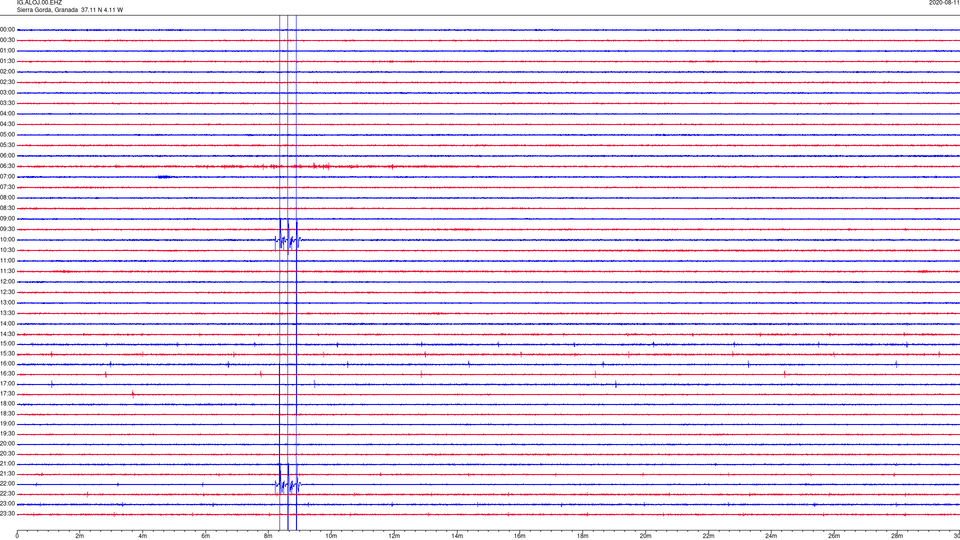Pick the 09:00 time label
Image resolution: width=960 pixels, height=540 pixels.
(7, 219)
